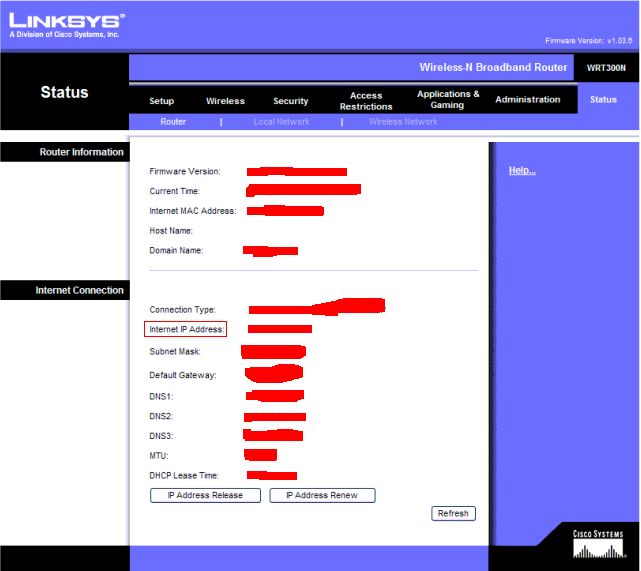Click the Firmware Version label in Router Information
This screenshot has height=571, width=641.
pos(185,172)
